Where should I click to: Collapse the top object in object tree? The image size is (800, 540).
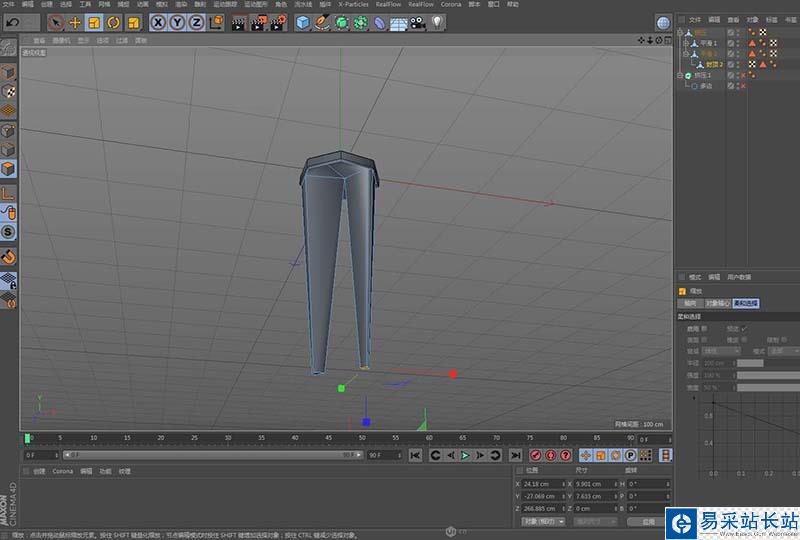click(x=680, y=32)
